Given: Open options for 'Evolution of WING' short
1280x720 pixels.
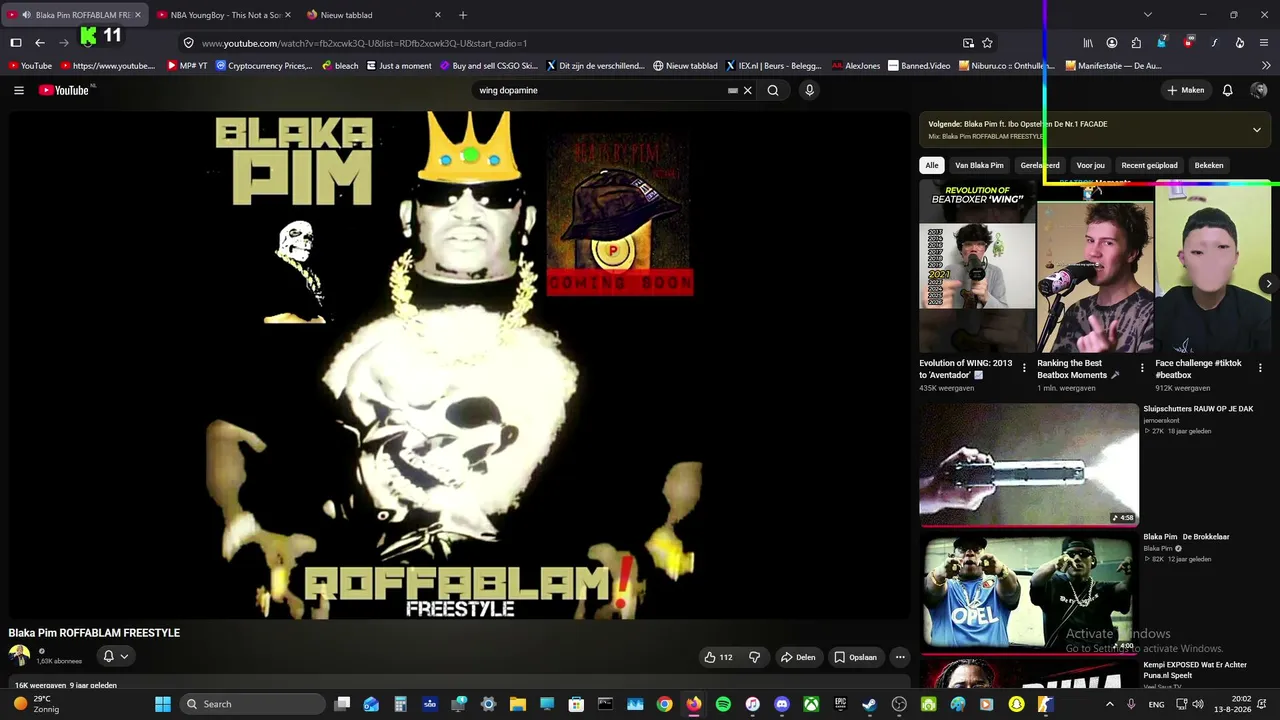Looking at the screenshot, I should [1024, 368].
